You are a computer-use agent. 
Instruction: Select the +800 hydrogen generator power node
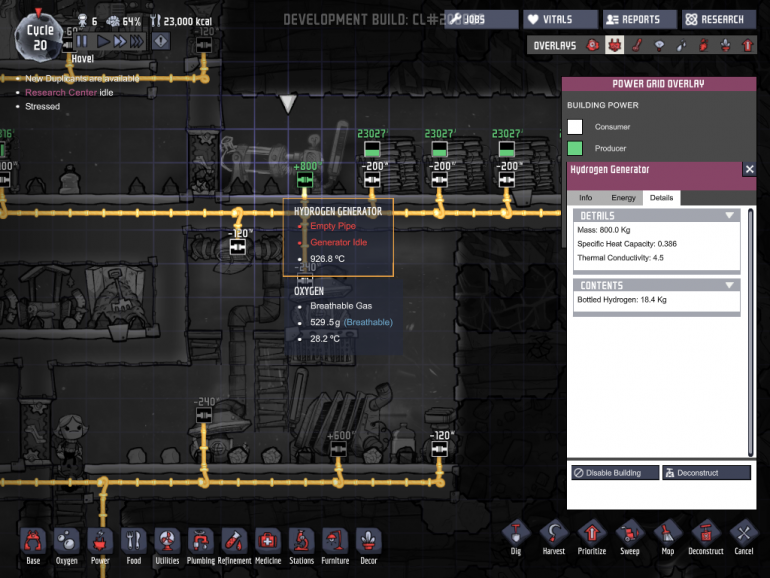click(x=304, y=180)
